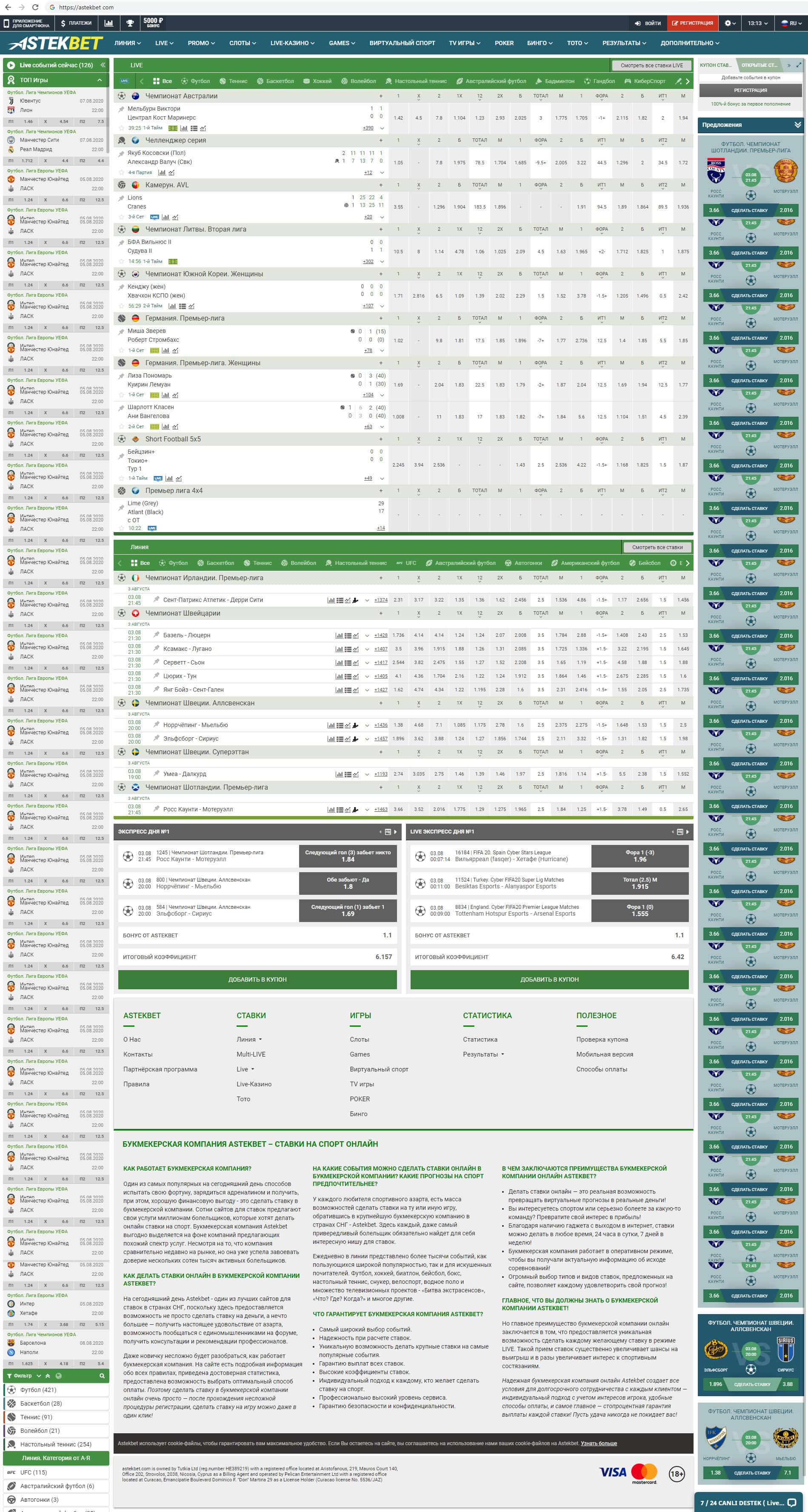The width and height of the screenshot is (808, 1512).
Task: Click the red РЕГИСТРАЦИЯ button in header
Action: point(692,23)
